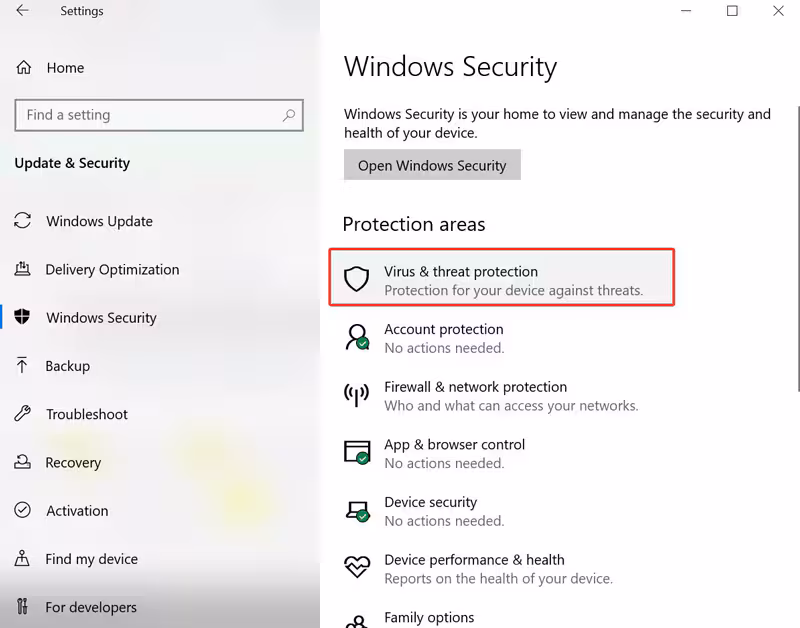
Task: Click the Virus & threat protection shield icon
Action: click(357, 279)
